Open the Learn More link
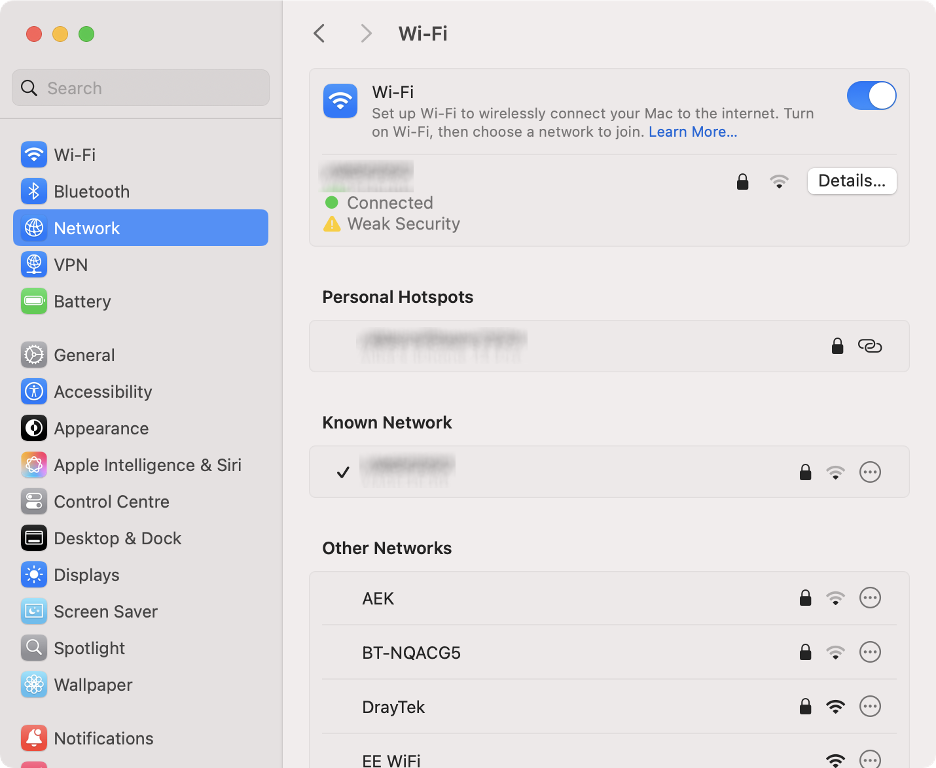936x768 pixels. tap(692, 131)
